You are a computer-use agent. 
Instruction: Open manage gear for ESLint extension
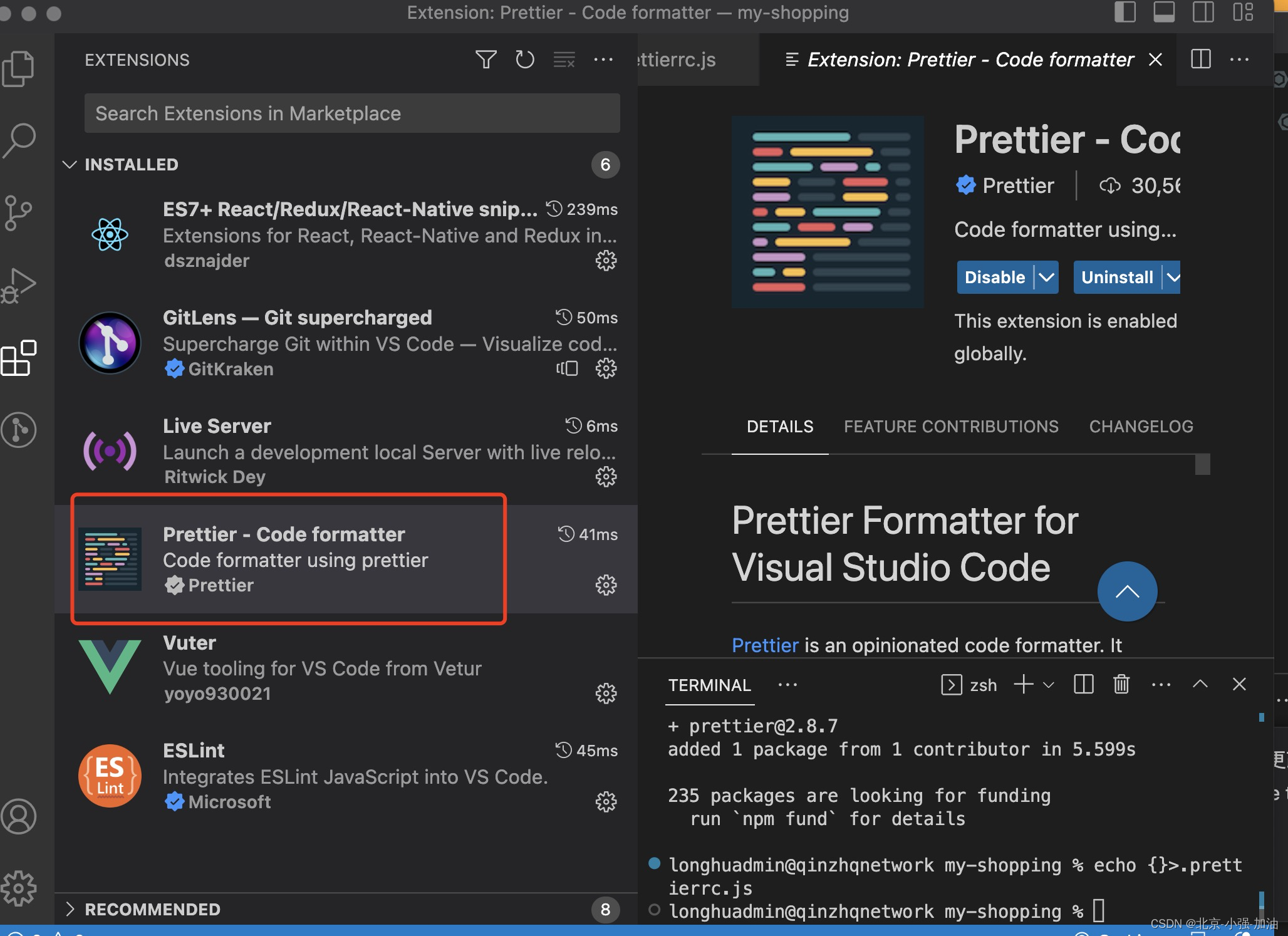pos(605,801)
